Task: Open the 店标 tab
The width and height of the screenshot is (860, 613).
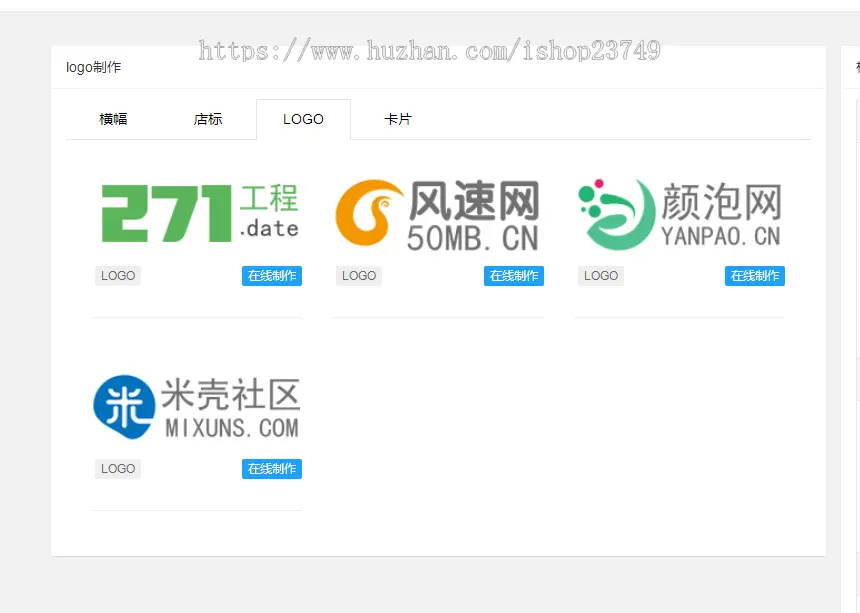Action: click(208, 119)
